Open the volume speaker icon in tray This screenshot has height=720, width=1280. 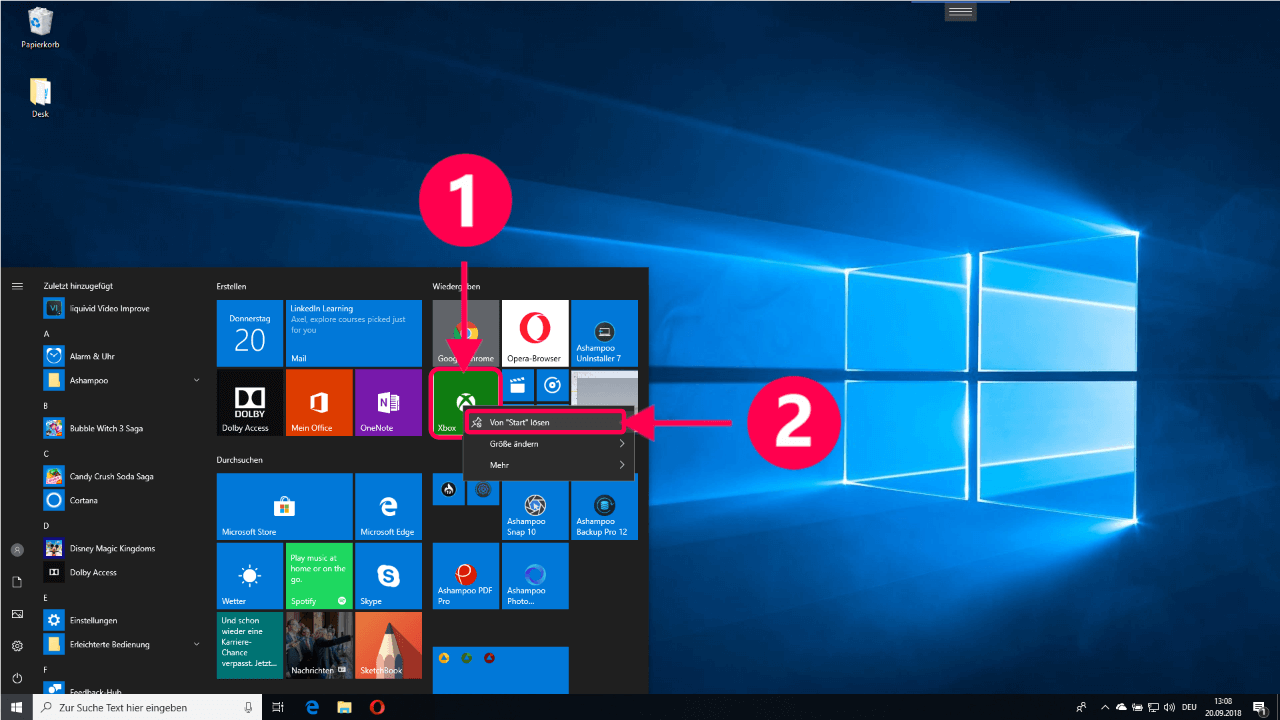pyautogui.click(x=1170, y=707)
